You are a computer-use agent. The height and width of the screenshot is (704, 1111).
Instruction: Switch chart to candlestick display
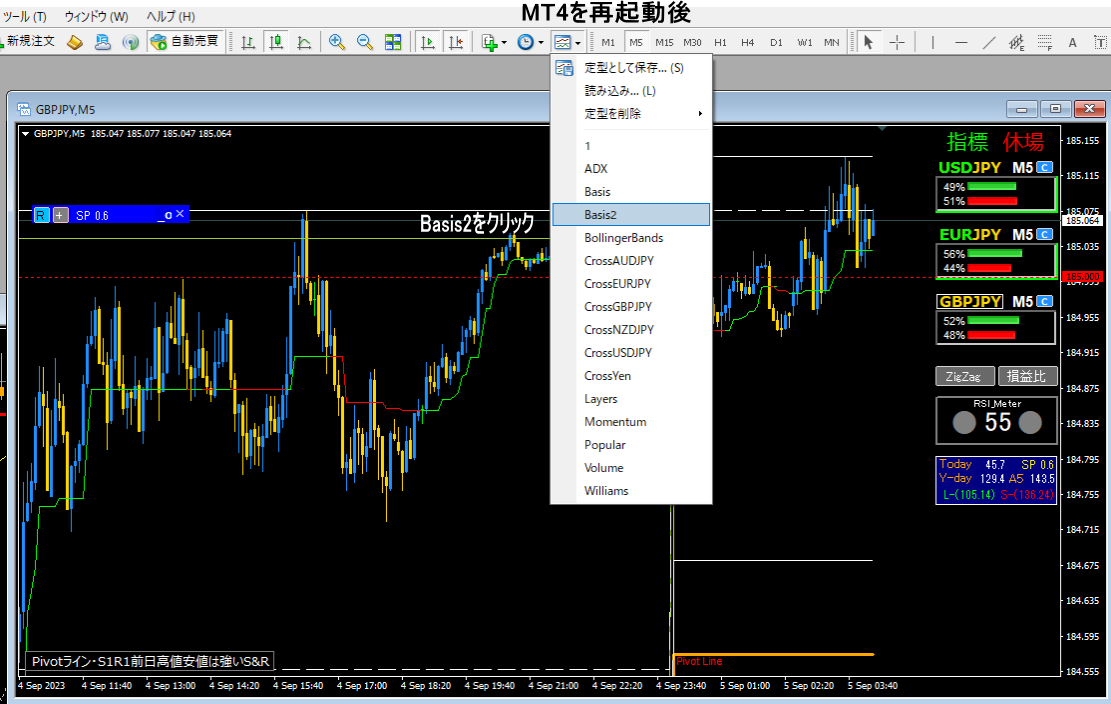276,42
